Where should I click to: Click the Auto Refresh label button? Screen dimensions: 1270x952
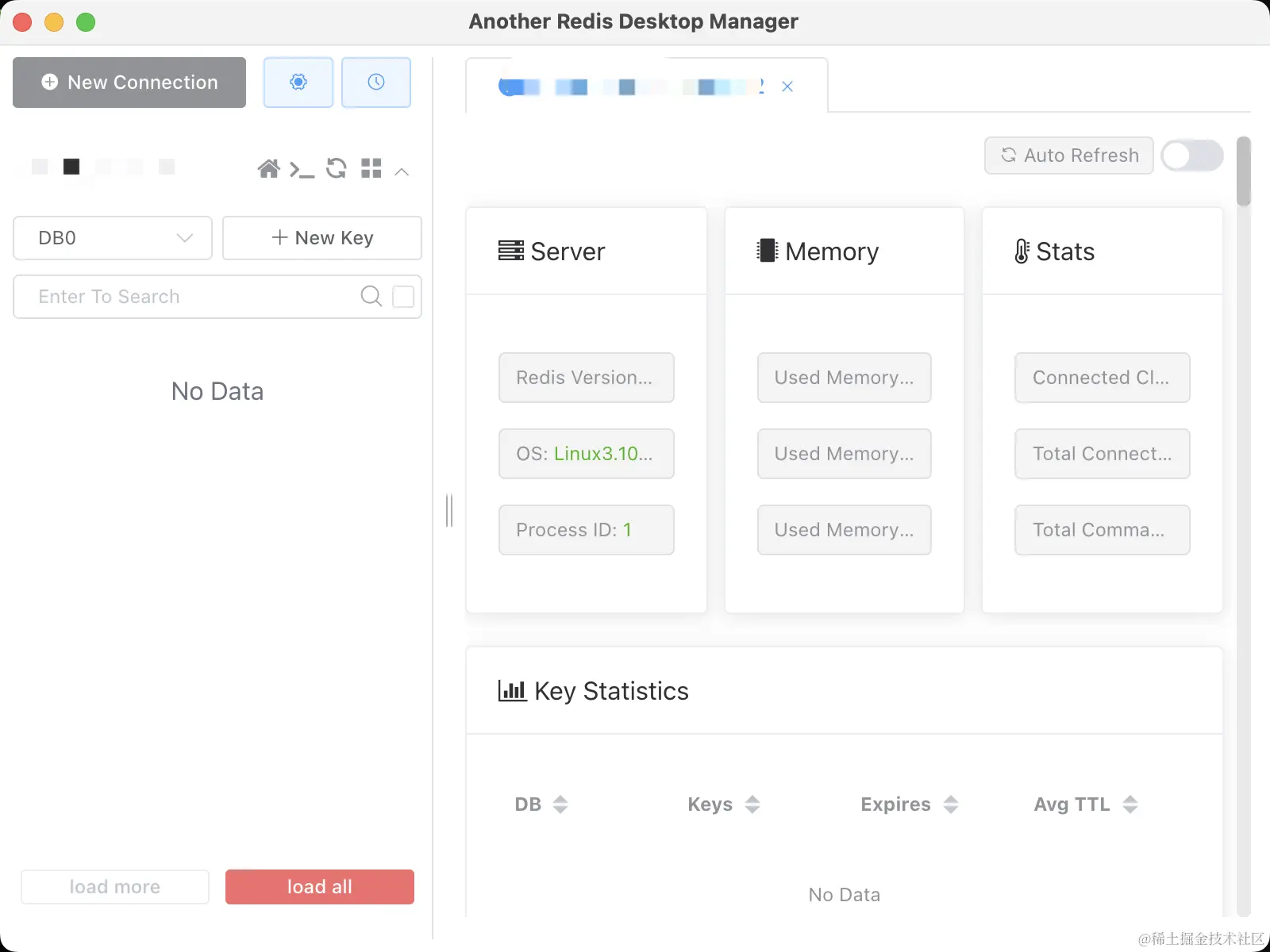coord(1069,155)
